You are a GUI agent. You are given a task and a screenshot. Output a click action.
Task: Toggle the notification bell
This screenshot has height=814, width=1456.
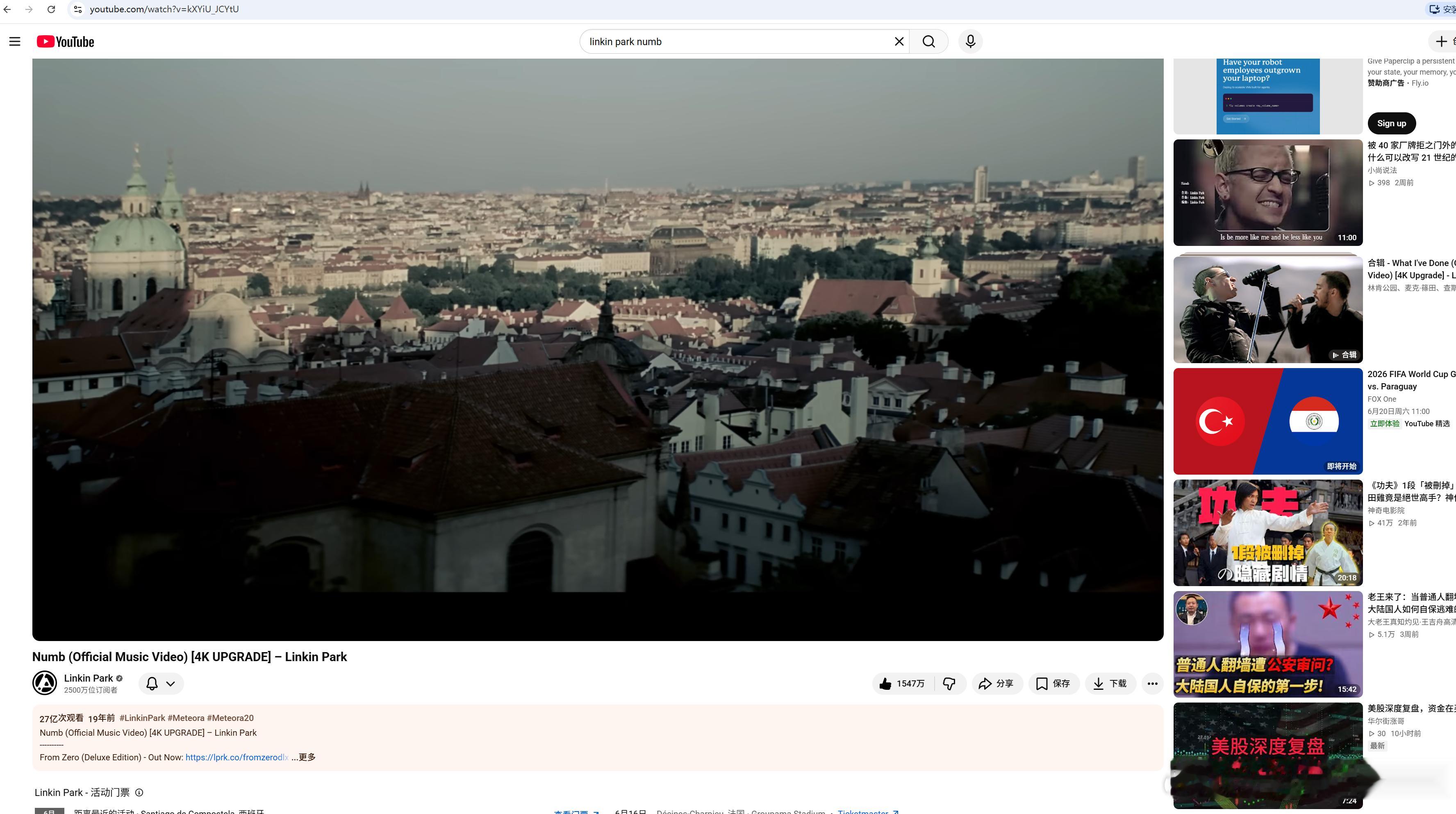[152, 683]
